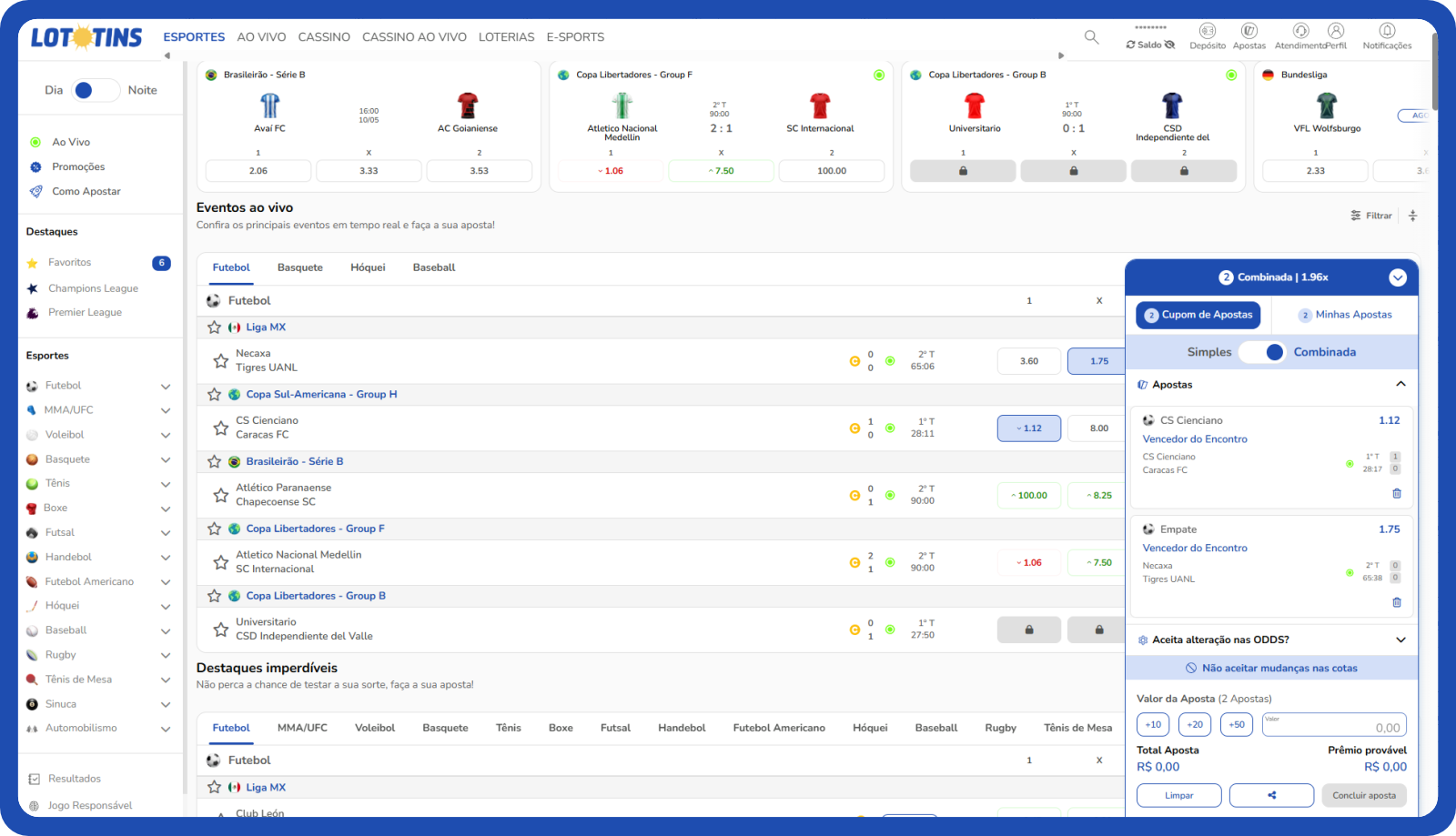
Task: Collapse the sidebar with arrow handle
Action: (x=167, y=55)
